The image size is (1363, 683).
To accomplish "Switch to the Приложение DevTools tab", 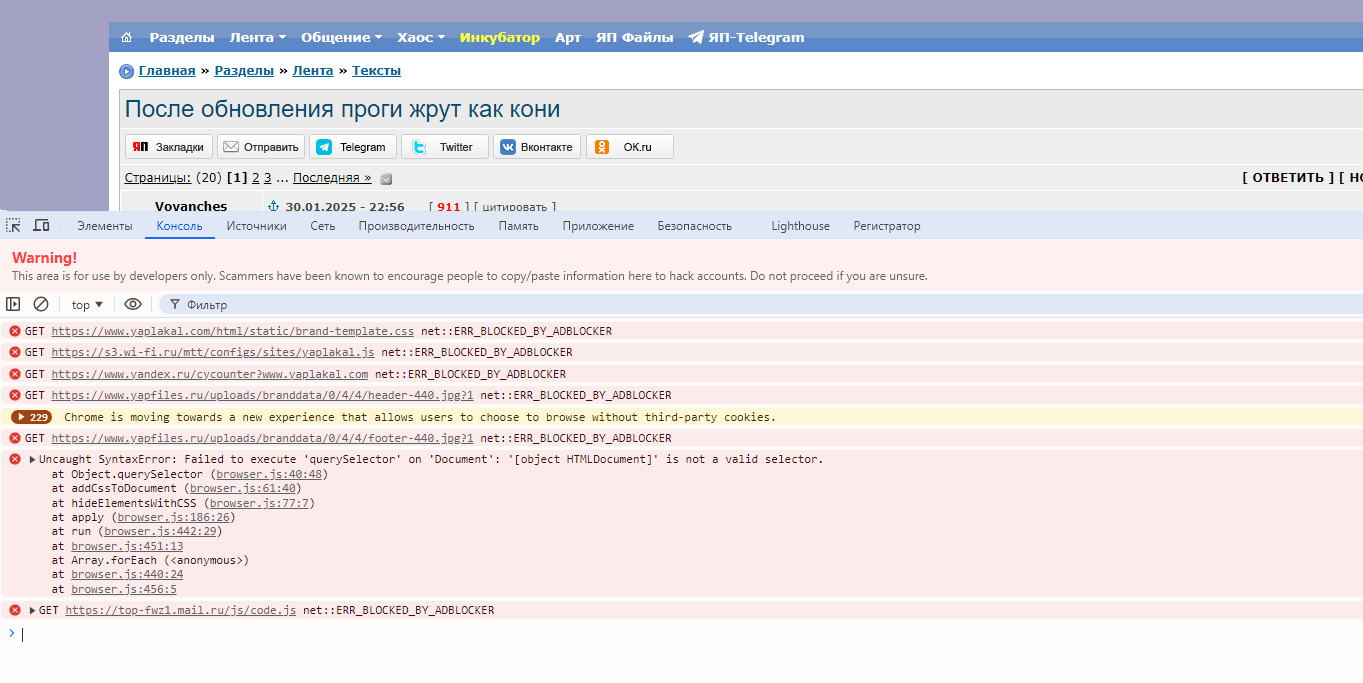I will tap(598, 226).
